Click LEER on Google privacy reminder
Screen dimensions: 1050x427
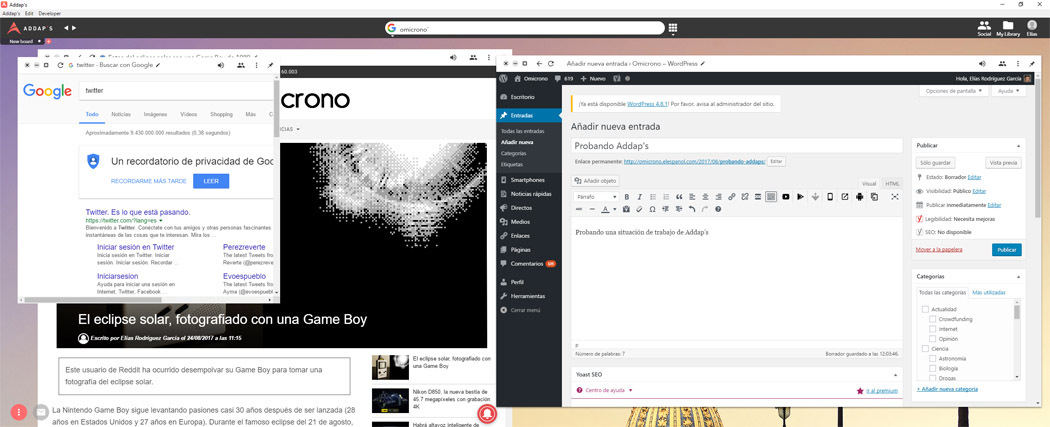[x=211, y=181]
